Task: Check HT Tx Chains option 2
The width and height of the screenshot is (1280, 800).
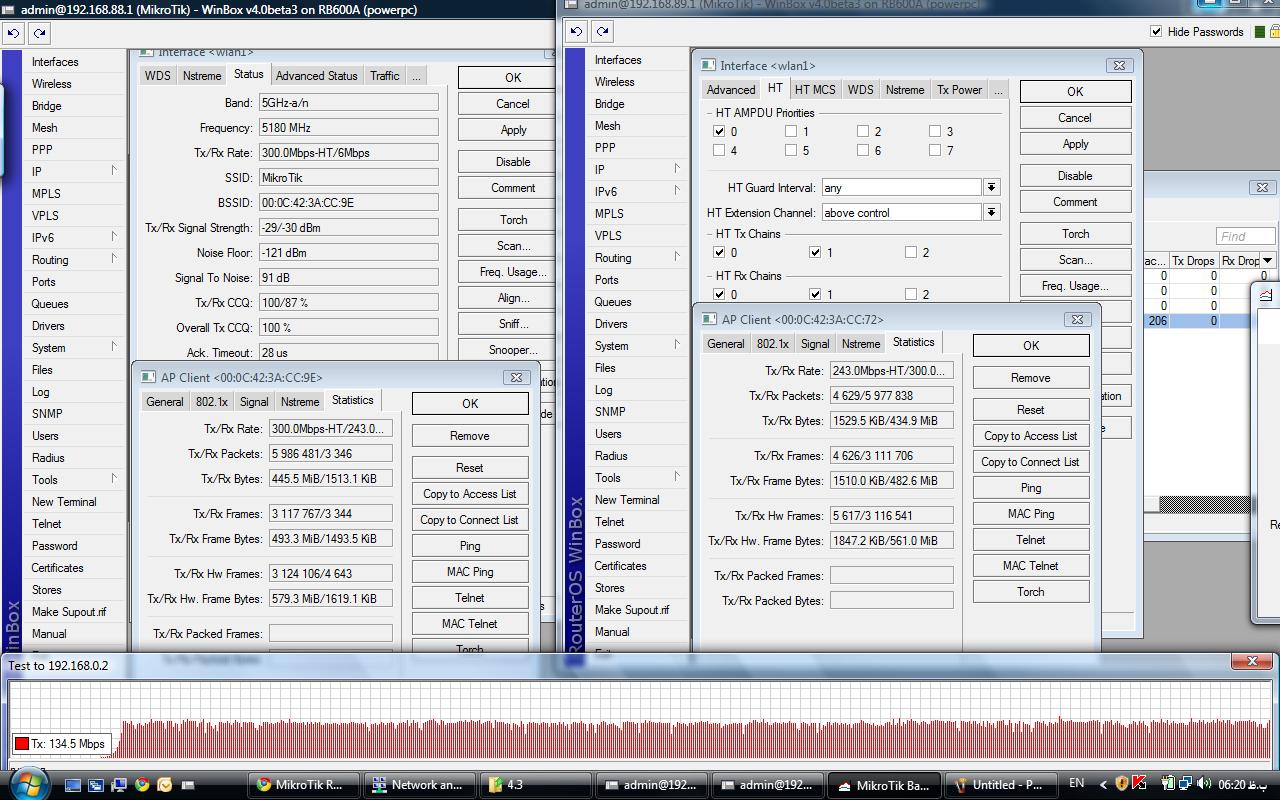Action: (911, 252)
